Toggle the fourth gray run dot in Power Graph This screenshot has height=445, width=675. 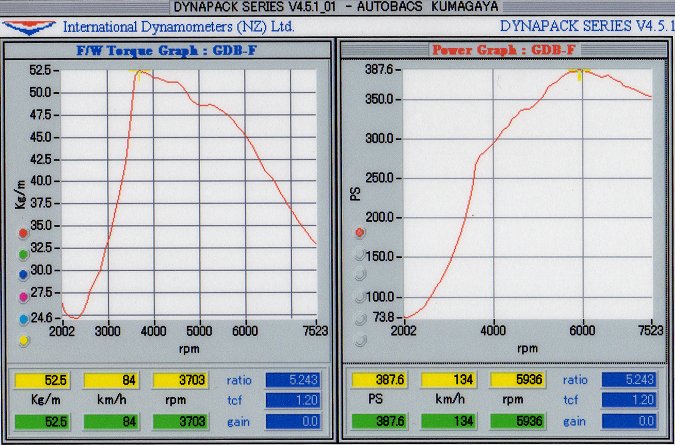(x=360, y=318)
